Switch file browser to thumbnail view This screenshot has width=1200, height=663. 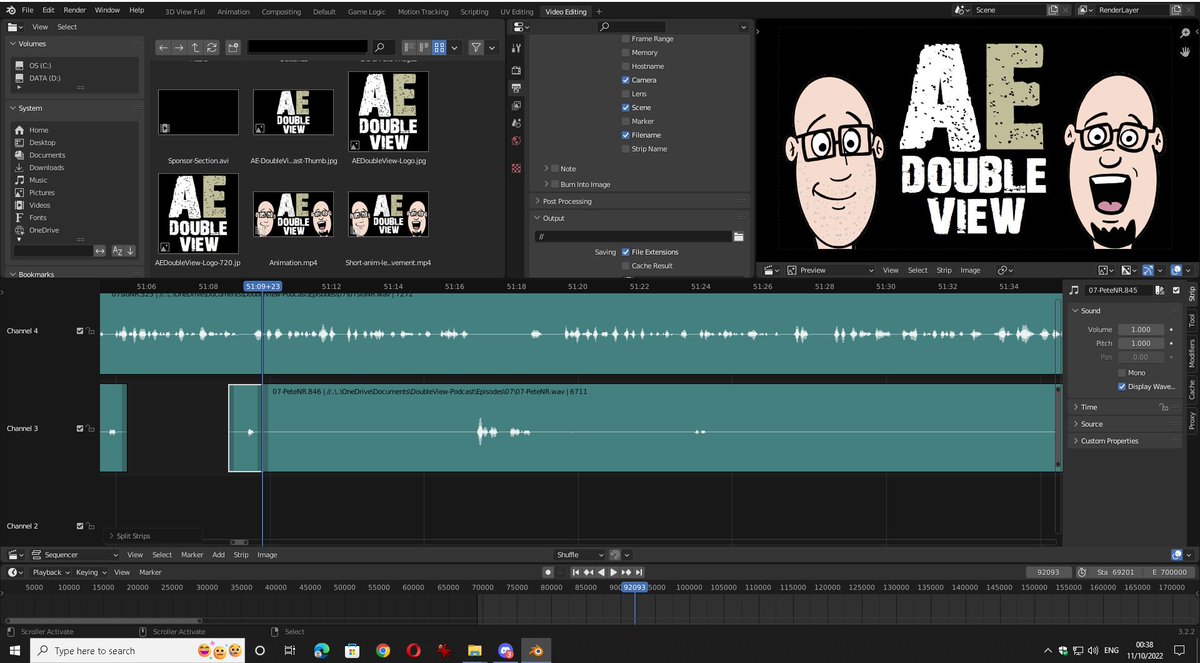click(x=439, y=47)
